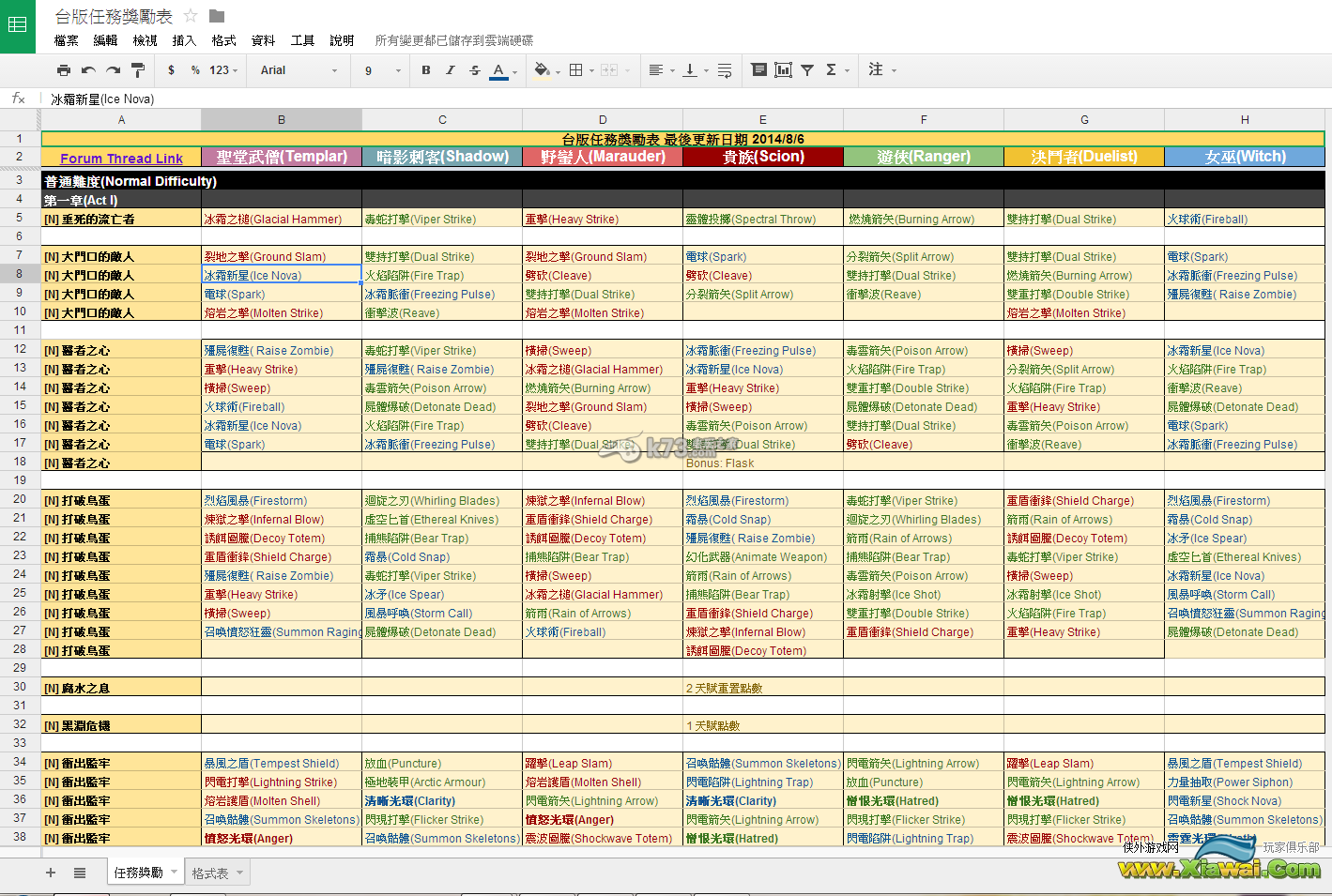The height and width of the screenshot is (896, 1332).
Task: Open the 工具 menu
Action: 303,40
